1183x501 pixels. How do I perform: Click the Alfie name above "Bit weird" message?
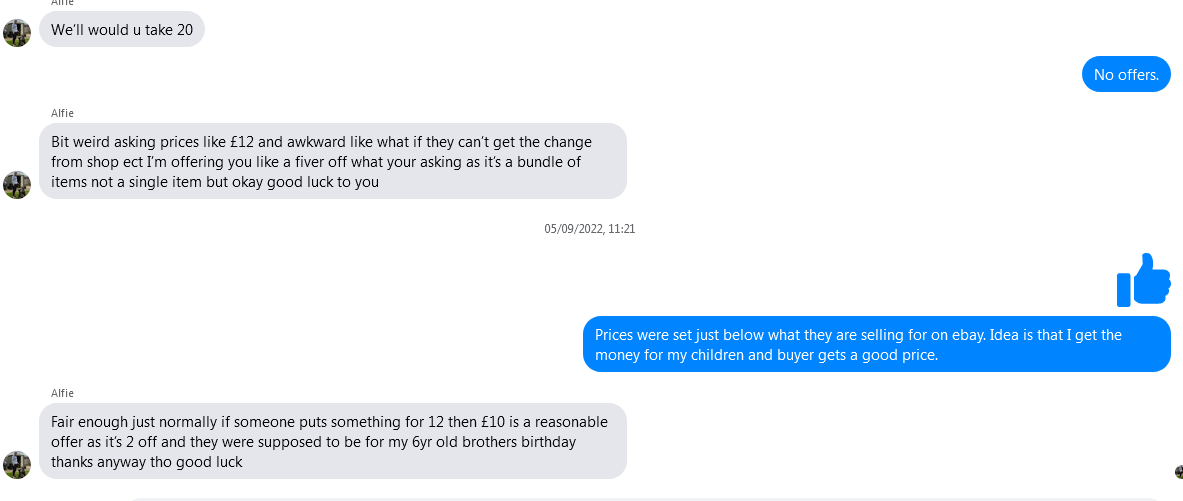tap(62, 113)
